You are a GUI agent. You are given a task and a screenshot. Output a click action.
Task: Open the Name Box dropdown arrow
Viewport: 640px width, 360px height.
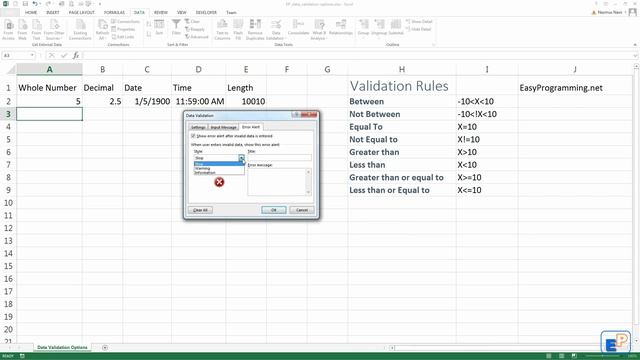[32, 55]
